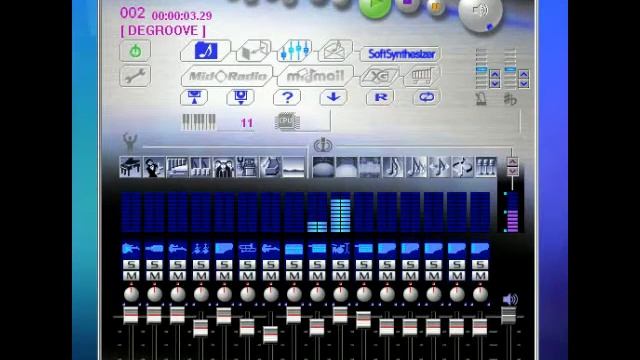
Task: Click the channel 7 volume fader handle
Action: coord(270,335)
